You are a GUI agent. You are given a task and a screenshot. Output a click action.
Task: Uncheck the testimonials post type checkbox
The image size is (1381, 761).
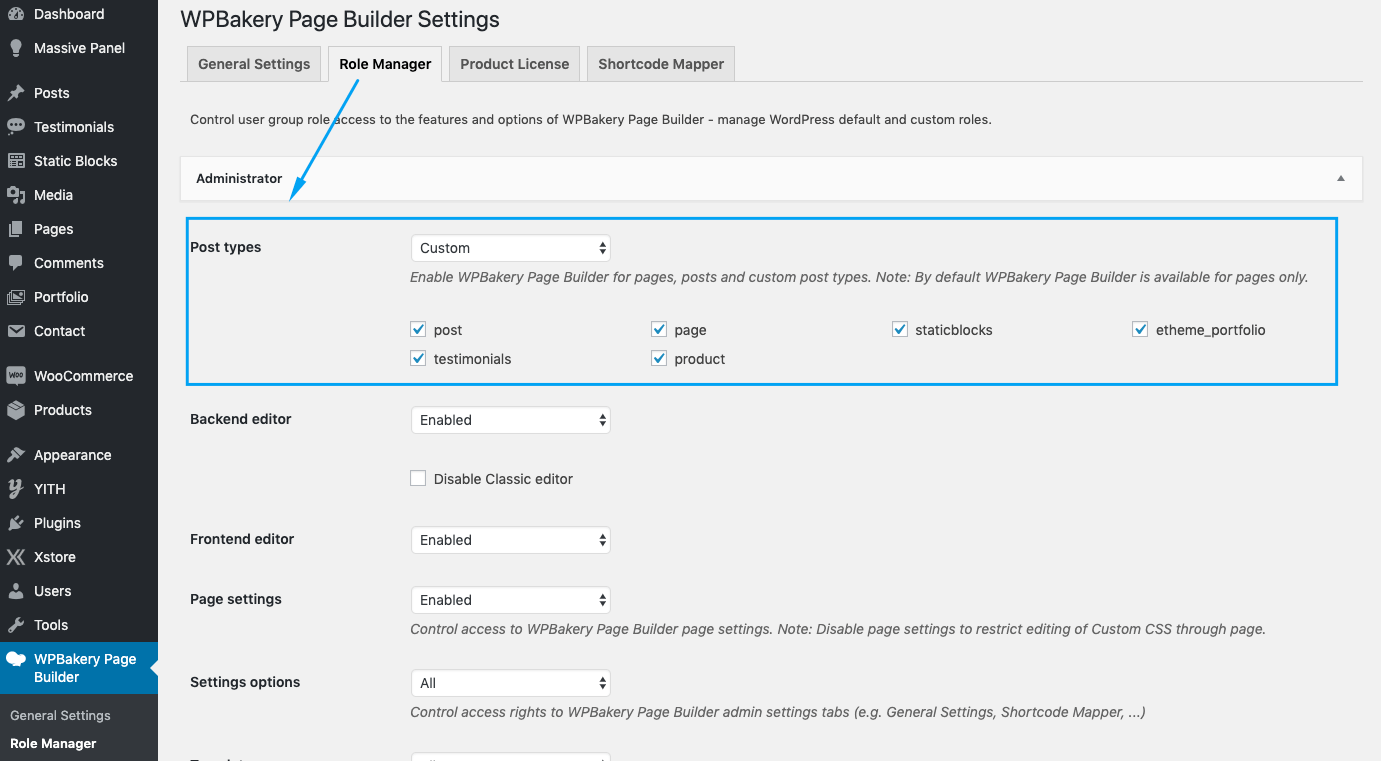click(x=418, y=358)
